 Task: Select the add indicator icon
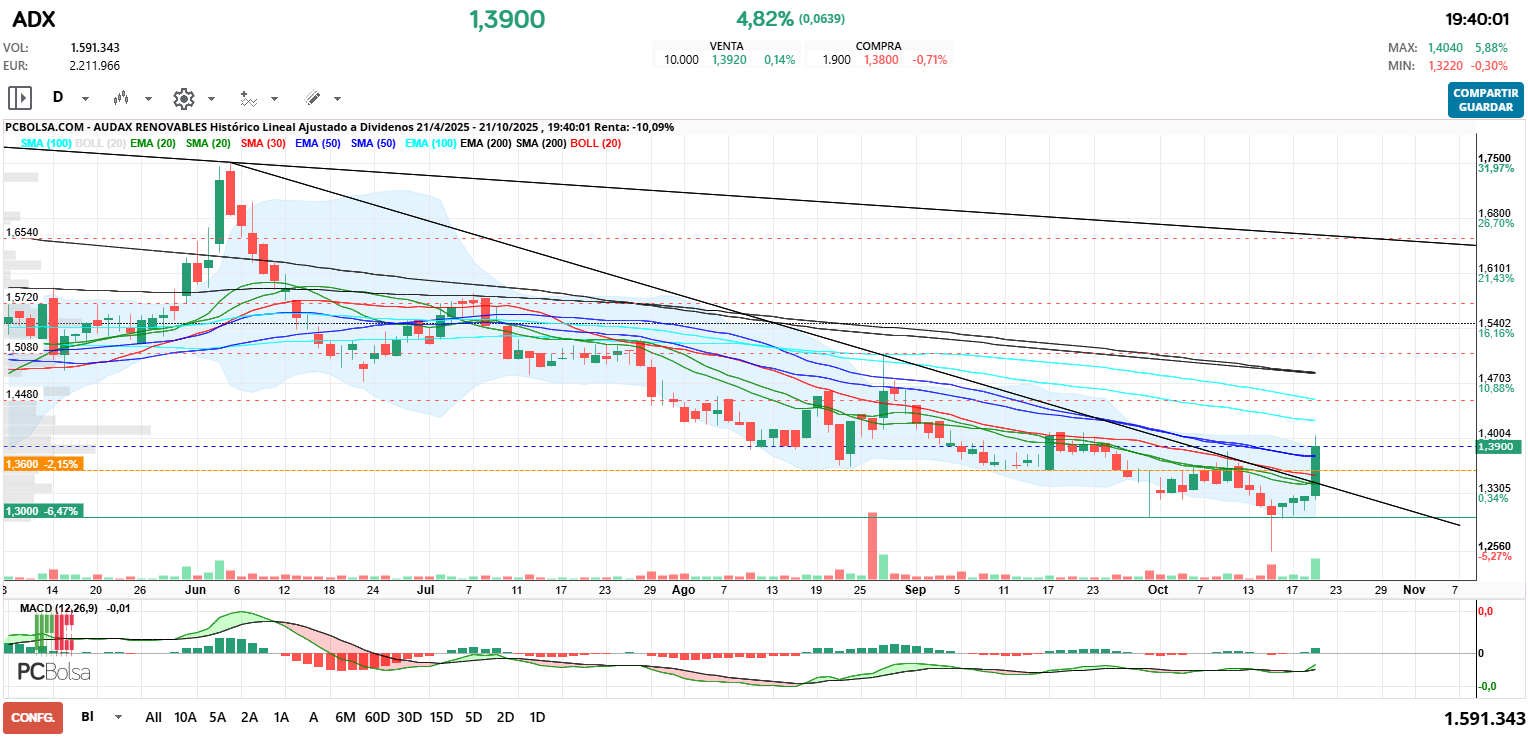248,98
